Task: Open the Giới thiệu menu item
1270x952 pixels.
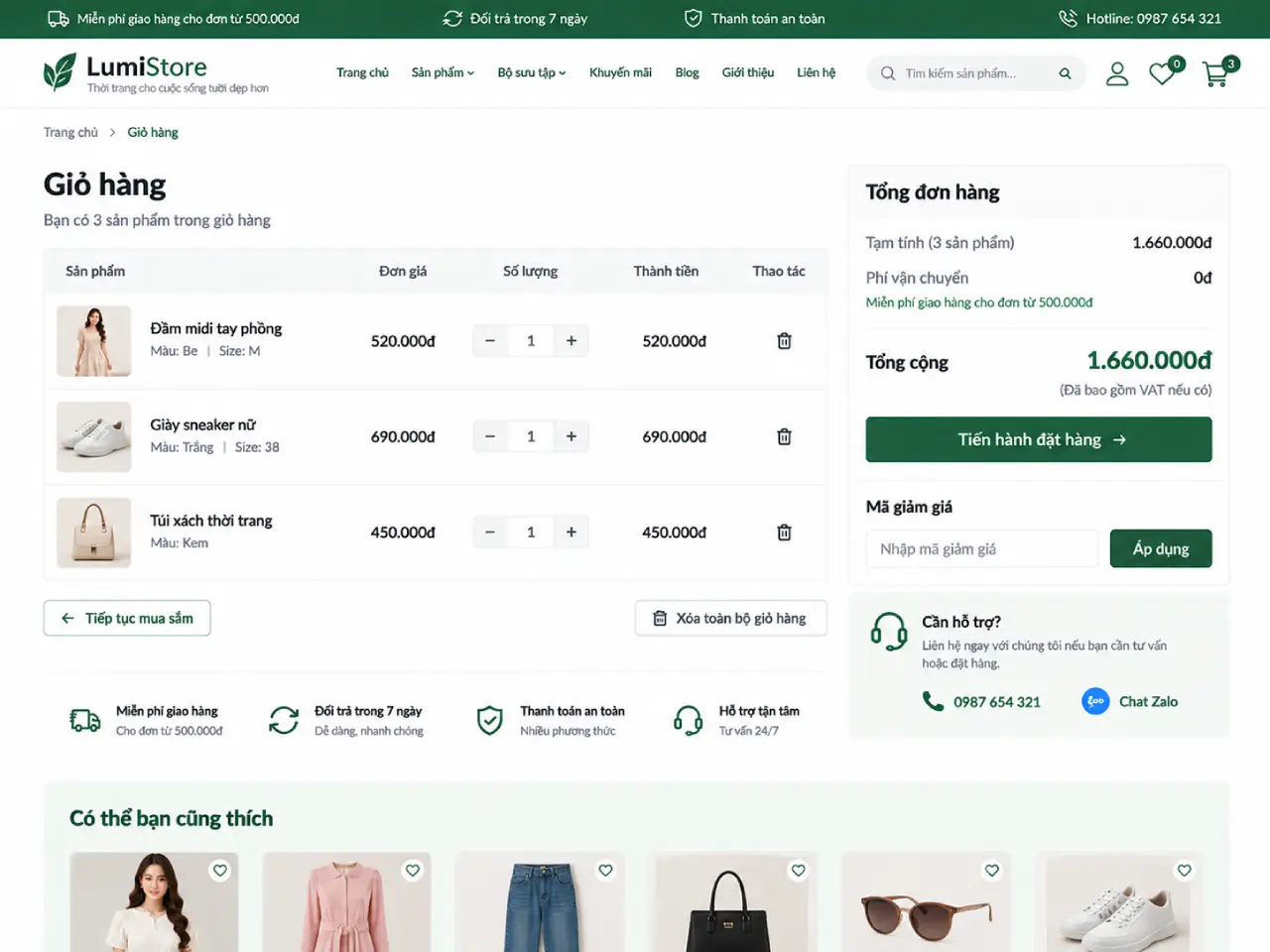Action: (748, 72)
